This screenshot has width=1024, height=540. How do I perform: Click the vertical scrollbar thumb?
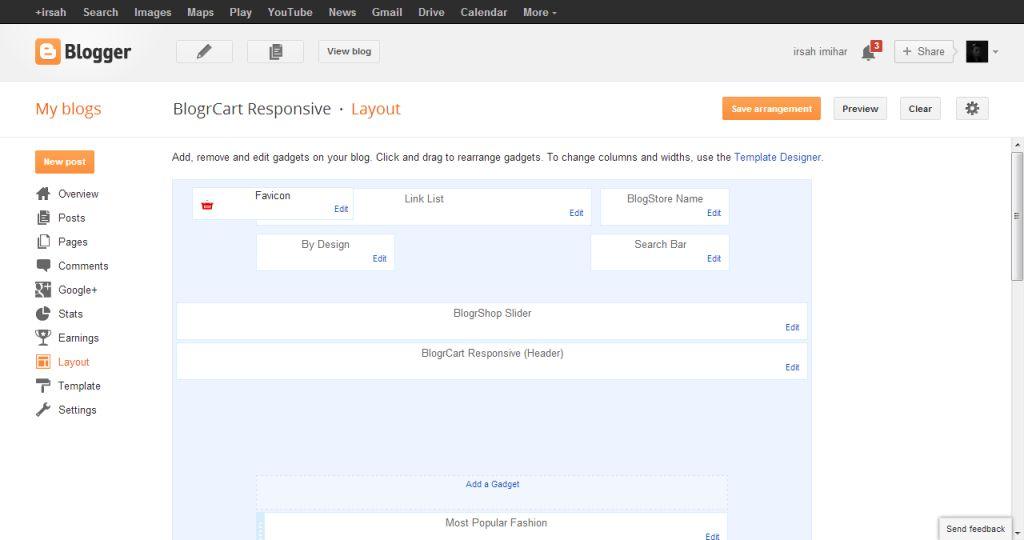tap(1017, 216)
